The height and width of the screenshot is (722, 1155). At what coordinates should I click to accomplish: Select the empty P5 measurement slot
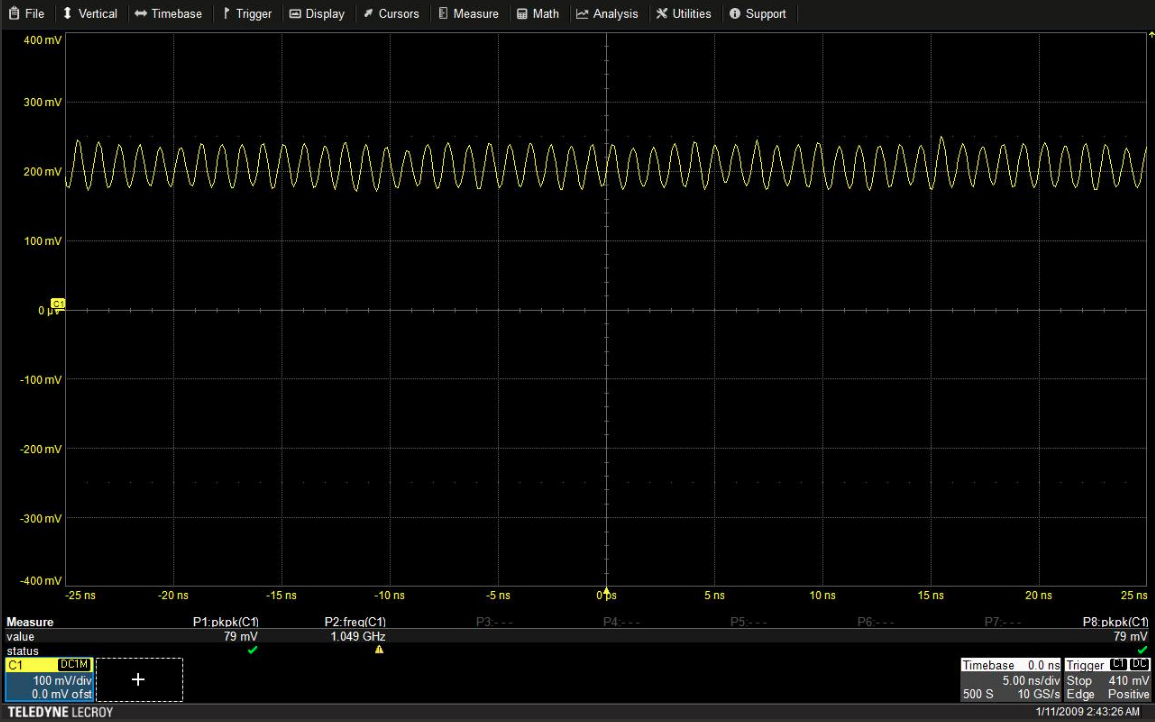click(x=748, y=622)
